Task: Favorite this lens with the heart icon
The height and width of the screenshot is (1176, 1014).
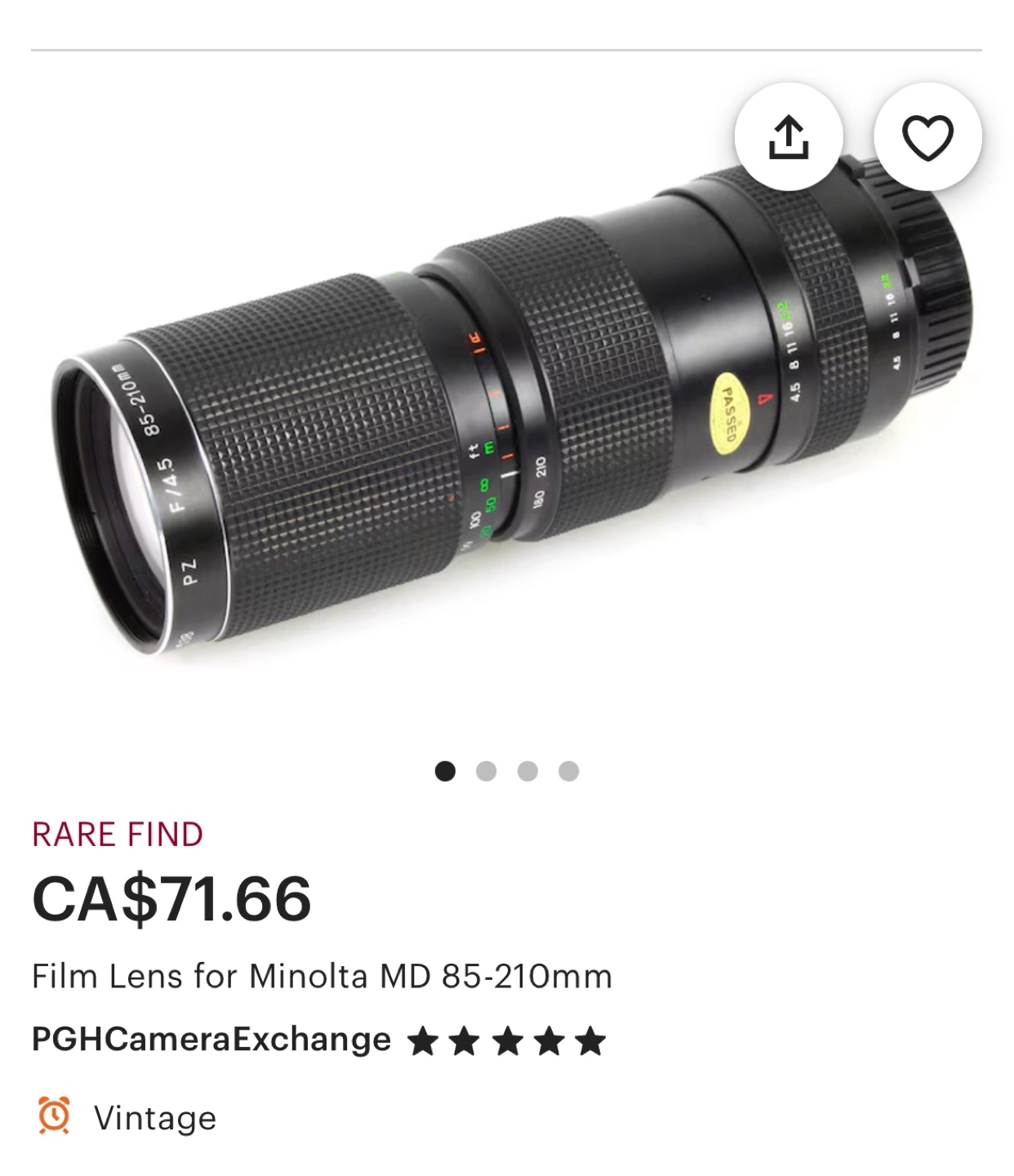Action: [x=928, y=137]
